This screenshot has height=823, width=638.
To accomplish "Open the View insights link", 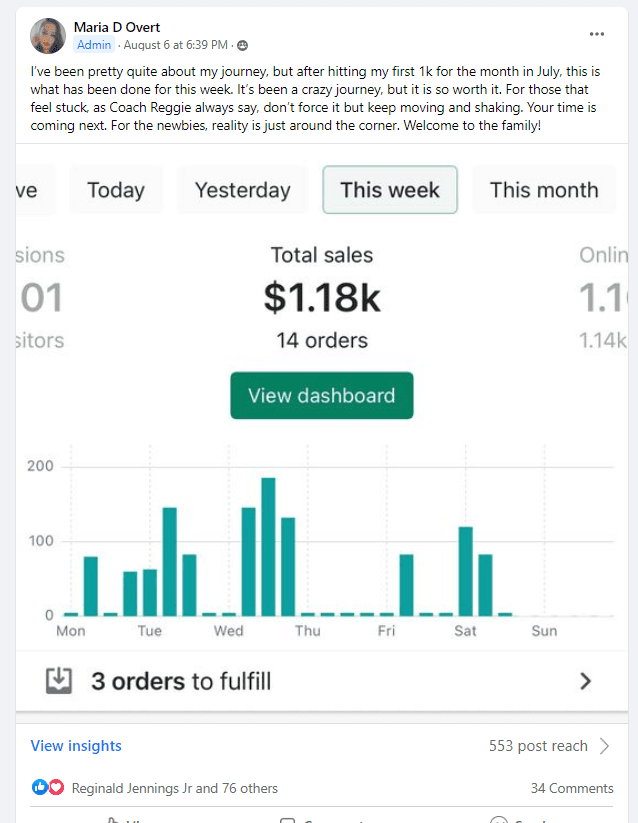I will (76, 746).
